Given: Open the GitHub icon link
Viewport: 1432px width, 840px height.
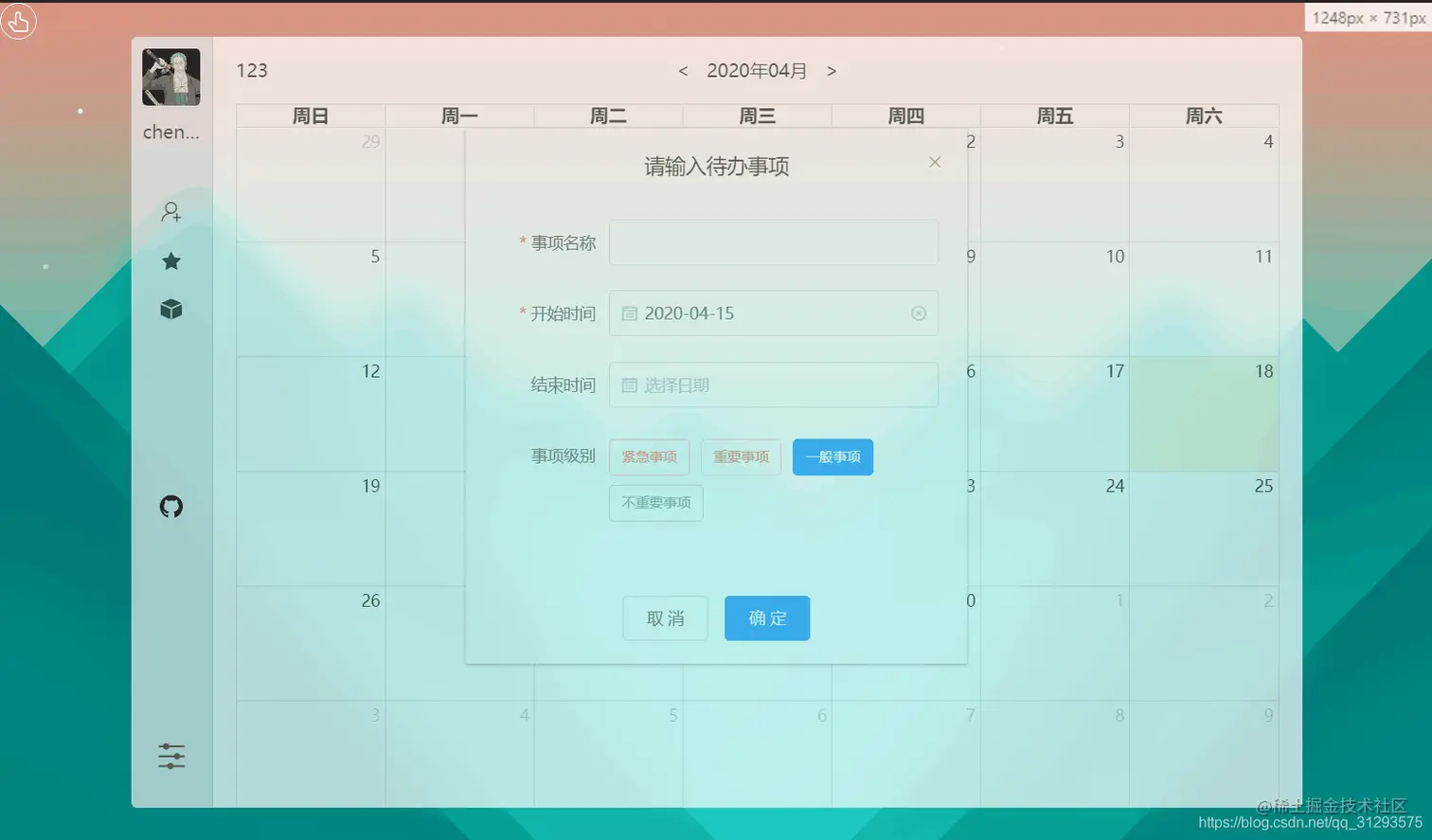Looking at the screenshot, I should click(x=170, y=506).
